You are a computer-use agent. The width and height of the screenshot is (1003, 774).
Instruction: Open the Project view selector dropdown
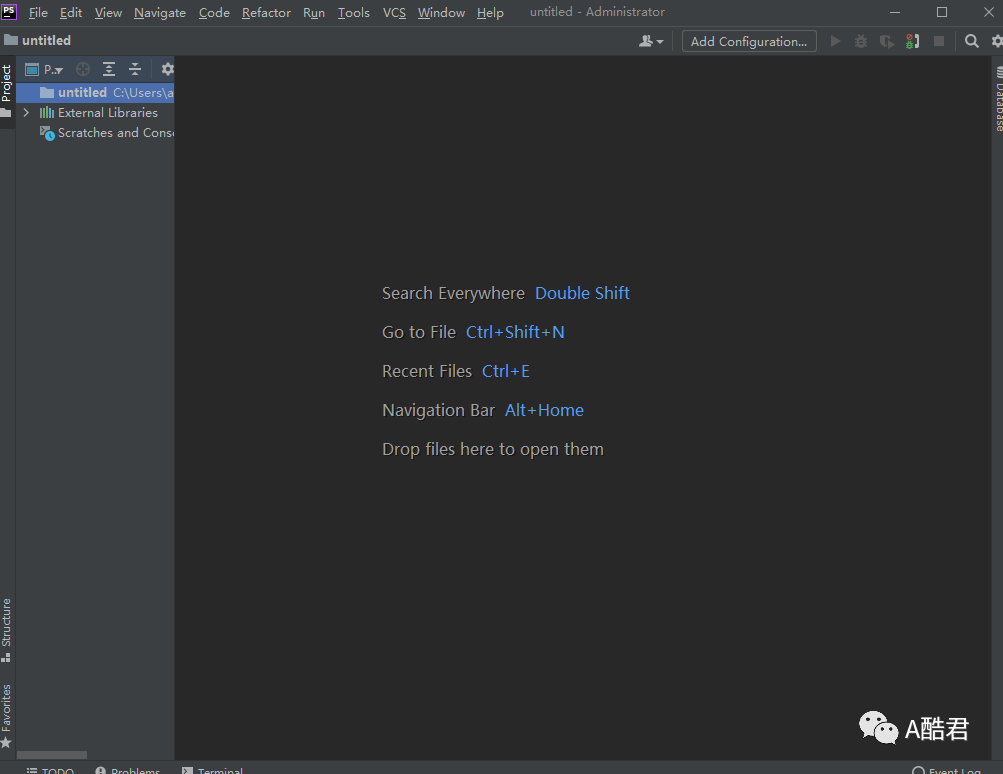(x=44, y=69)
